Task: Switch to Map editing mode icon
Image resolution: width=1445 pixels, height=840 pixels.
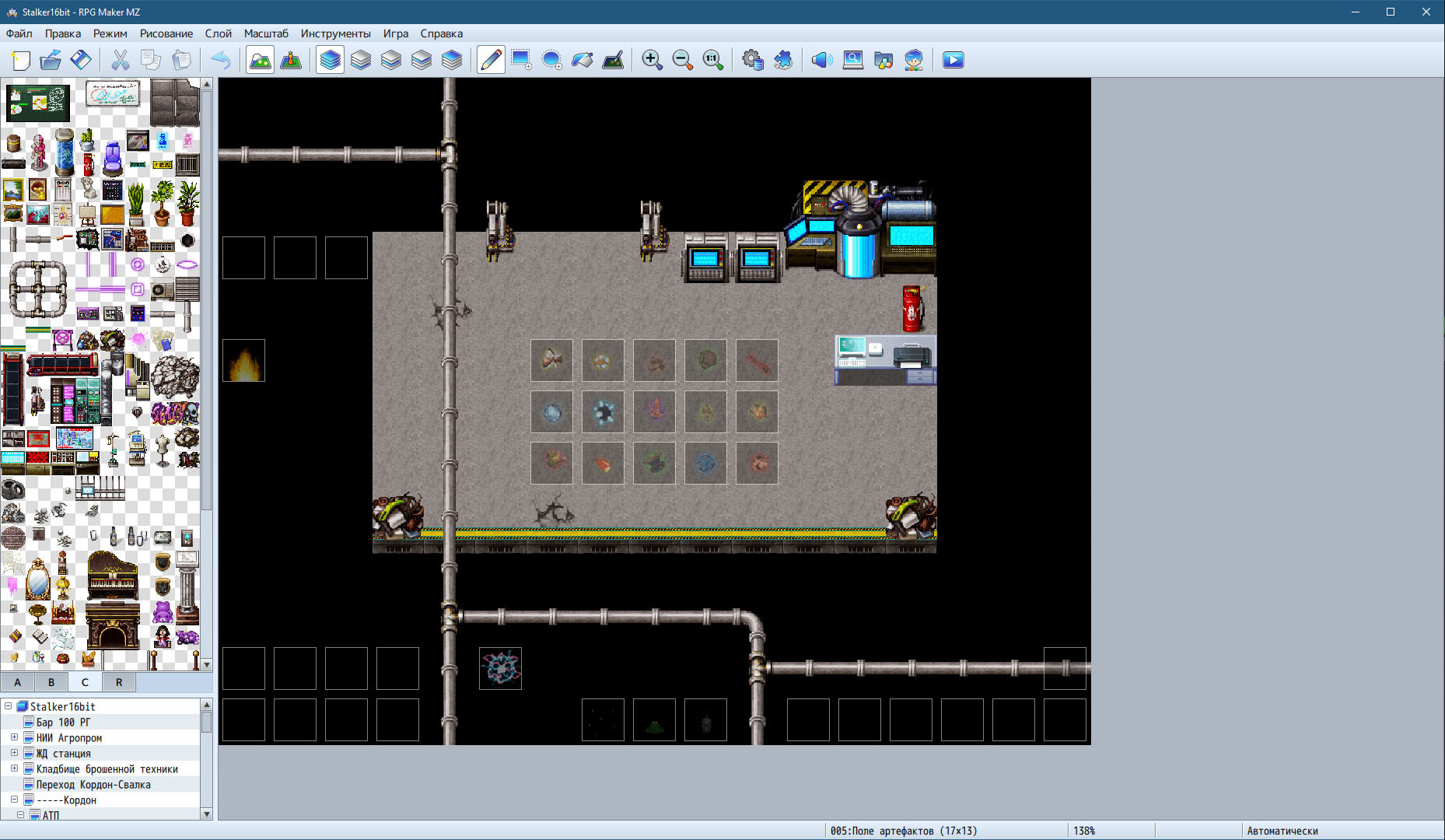Action: click(260, 60)
